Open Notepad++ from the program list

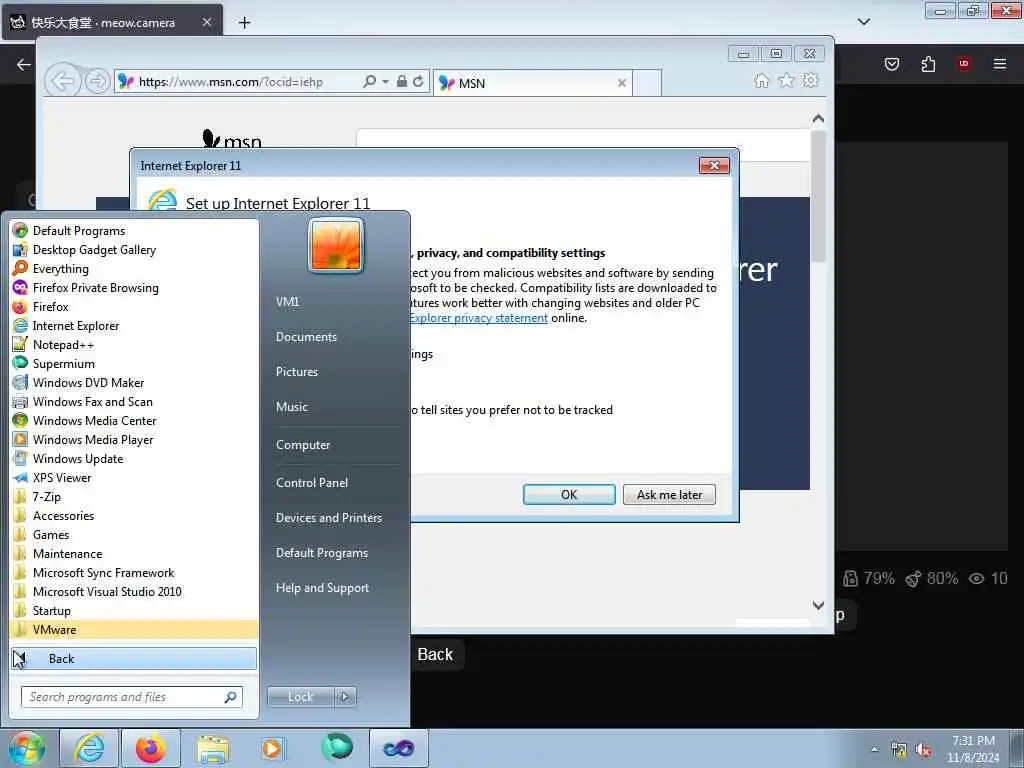[x=63, y=344]
